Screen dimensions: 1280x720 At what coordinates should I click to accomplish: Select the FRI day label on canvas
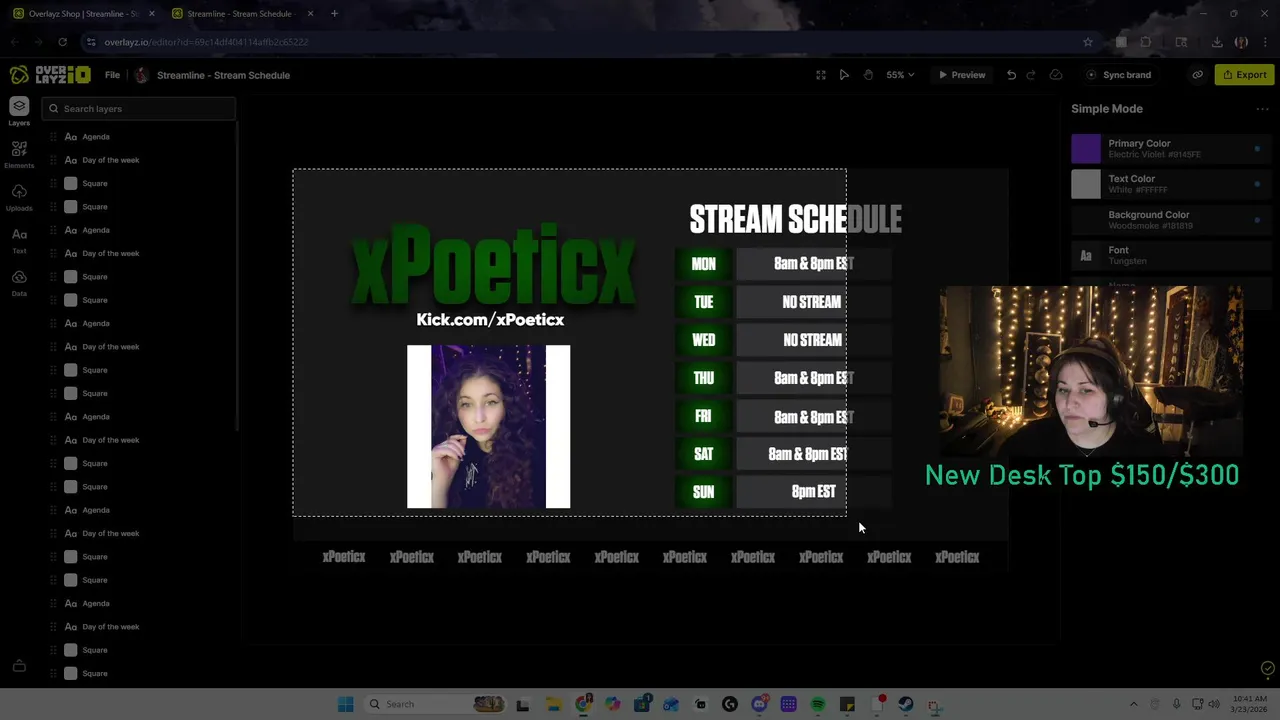(704, 416)
